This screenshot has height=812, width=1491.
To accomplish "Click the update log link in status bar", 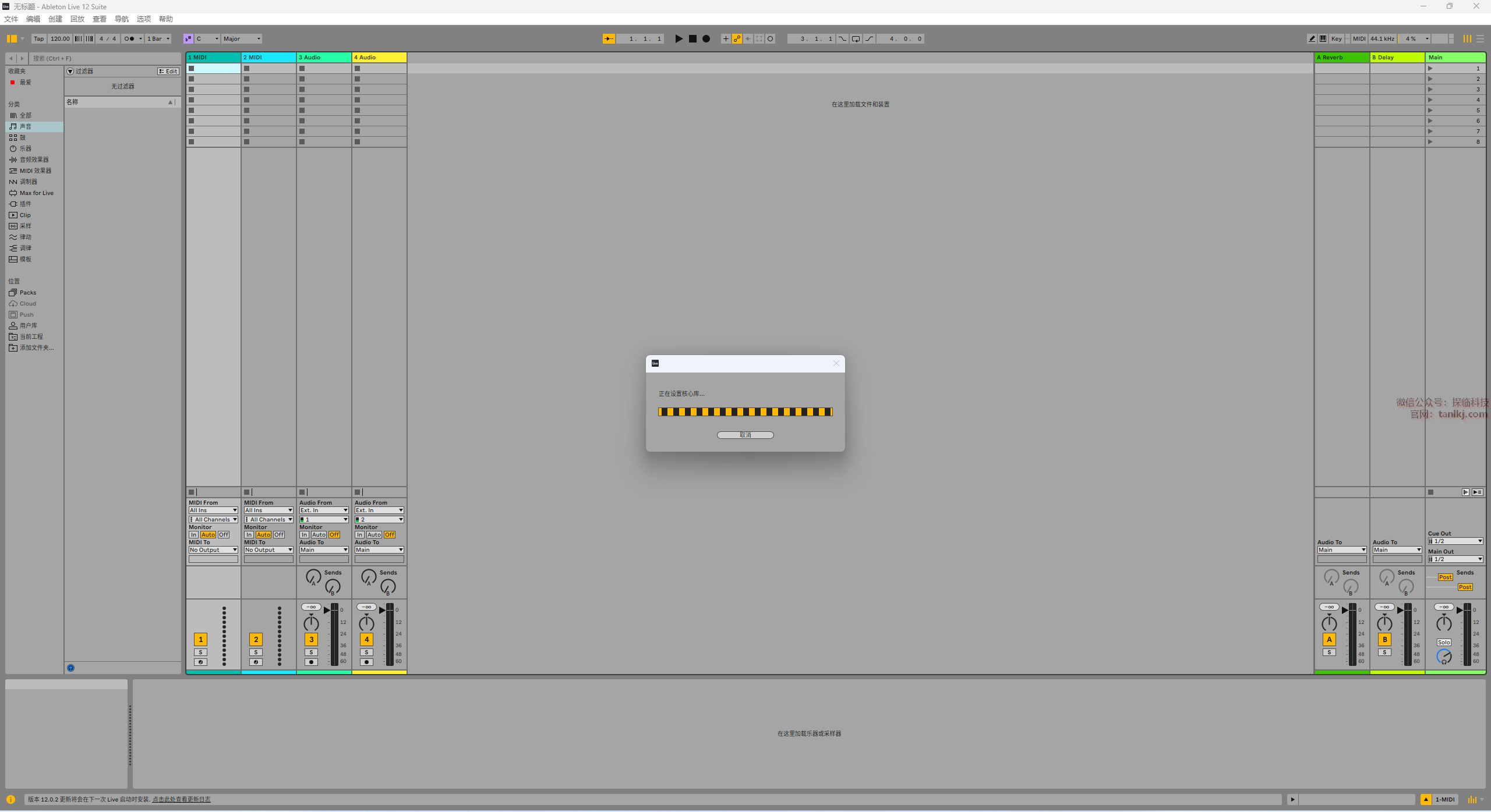I will [181, 799].
